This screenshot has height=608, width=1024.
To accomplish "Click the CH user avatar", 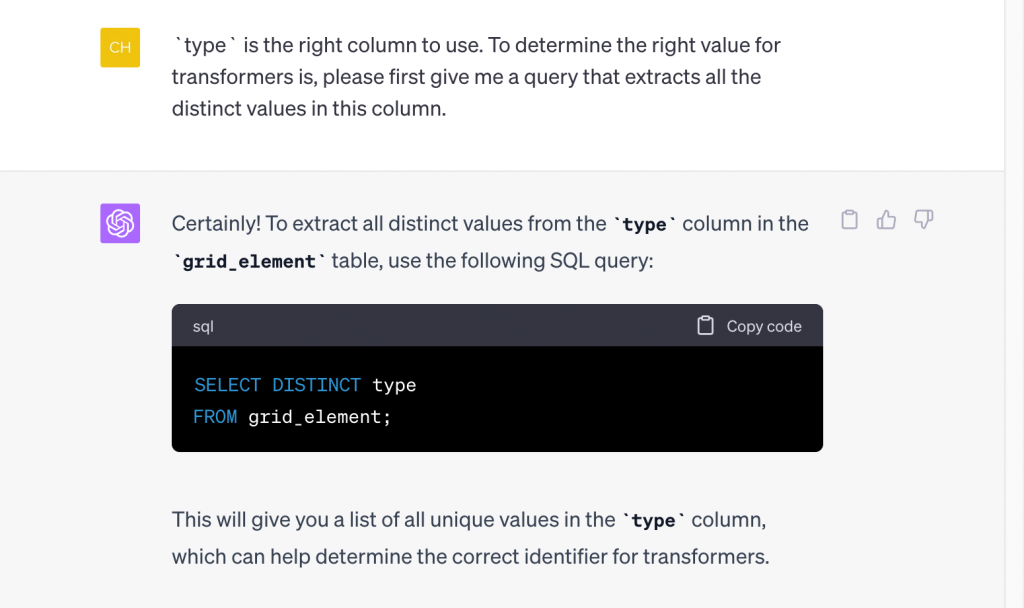I will pyautogui.click(x=120, y=48).
